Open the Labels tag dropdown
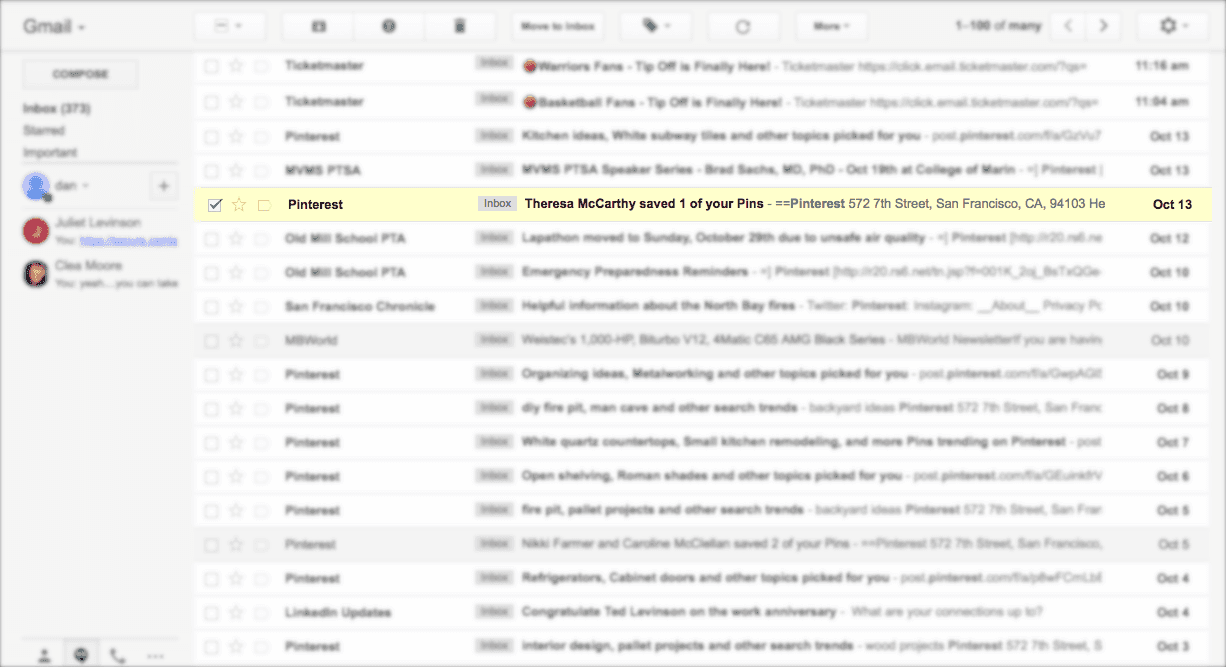Screen dimensions: 1226x667 coord(656,26)
